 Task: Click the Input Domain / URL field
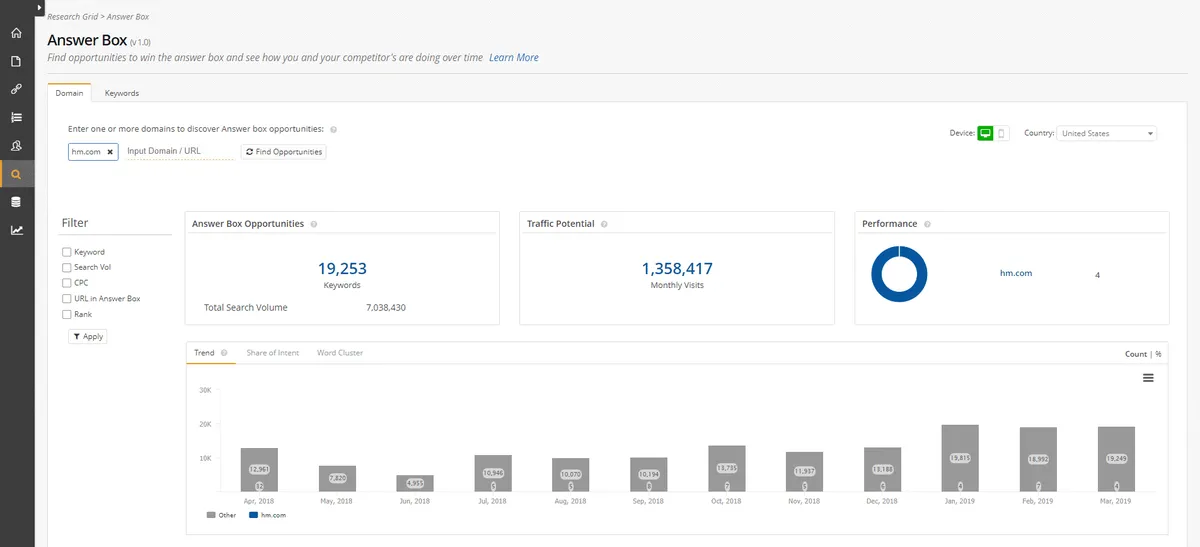[x=180, y=152]
